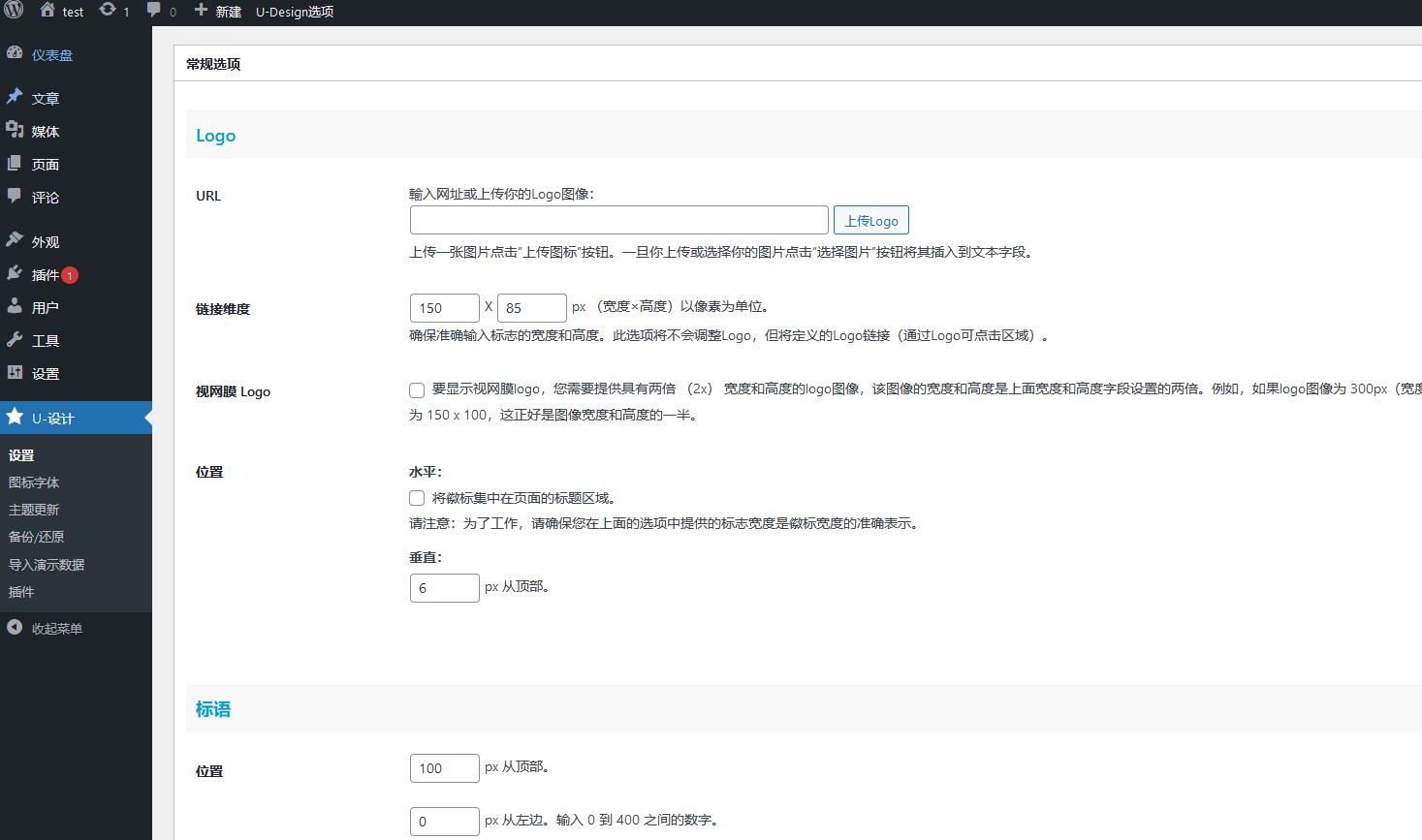Open the updates icon in admin bar
Viewport: 1422px width, 840px height.
click(108, 11)
